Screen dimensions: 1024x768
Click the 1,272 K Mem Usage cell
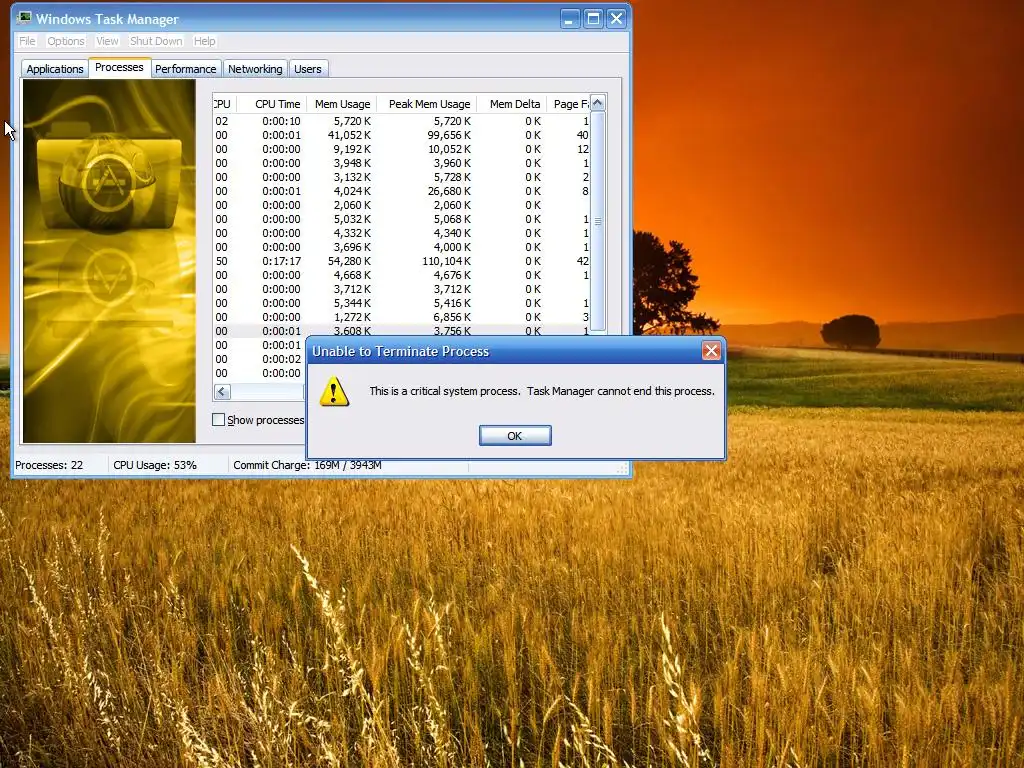point(352,317)
